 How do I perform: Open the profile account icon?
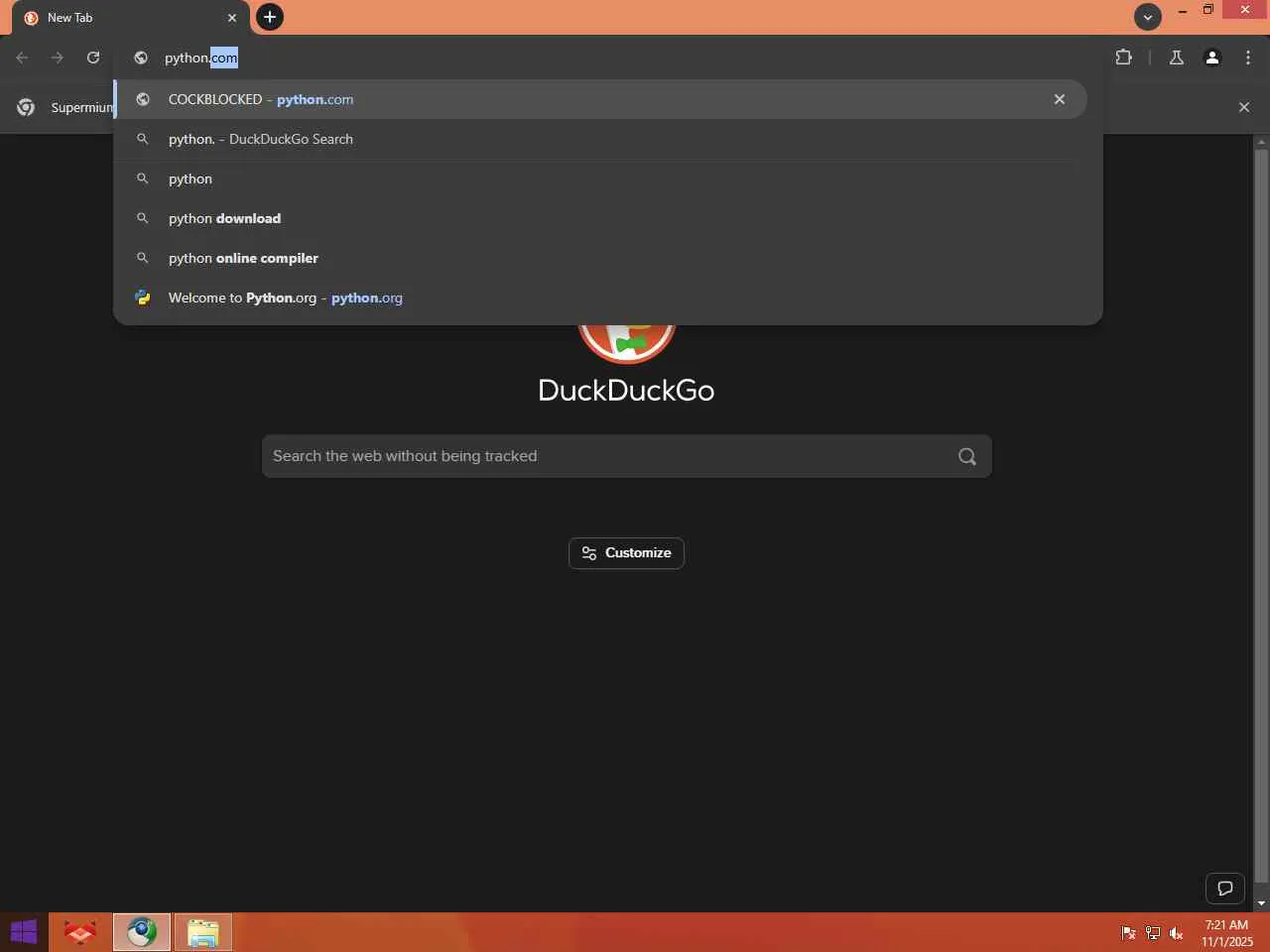(1212, 58)
